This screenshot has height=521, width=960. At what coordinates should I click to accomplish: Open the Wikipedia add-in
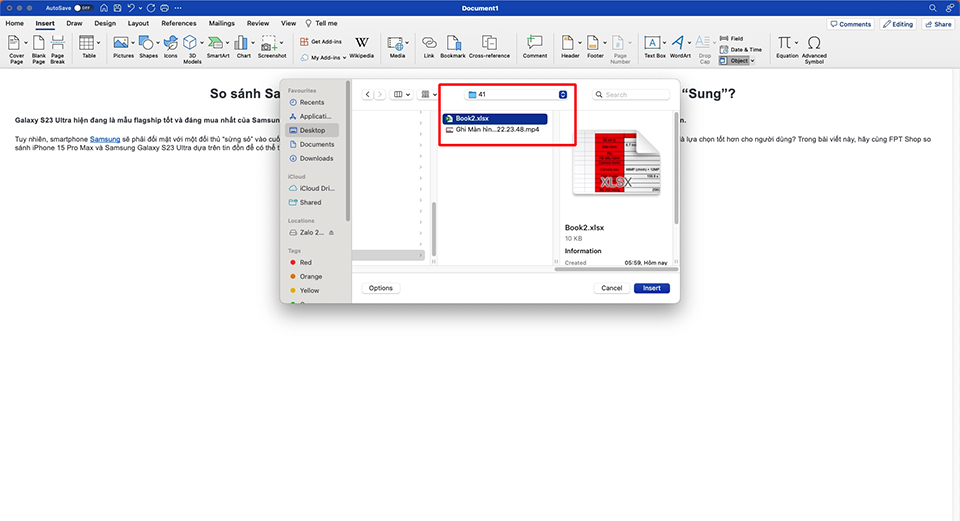362,47
